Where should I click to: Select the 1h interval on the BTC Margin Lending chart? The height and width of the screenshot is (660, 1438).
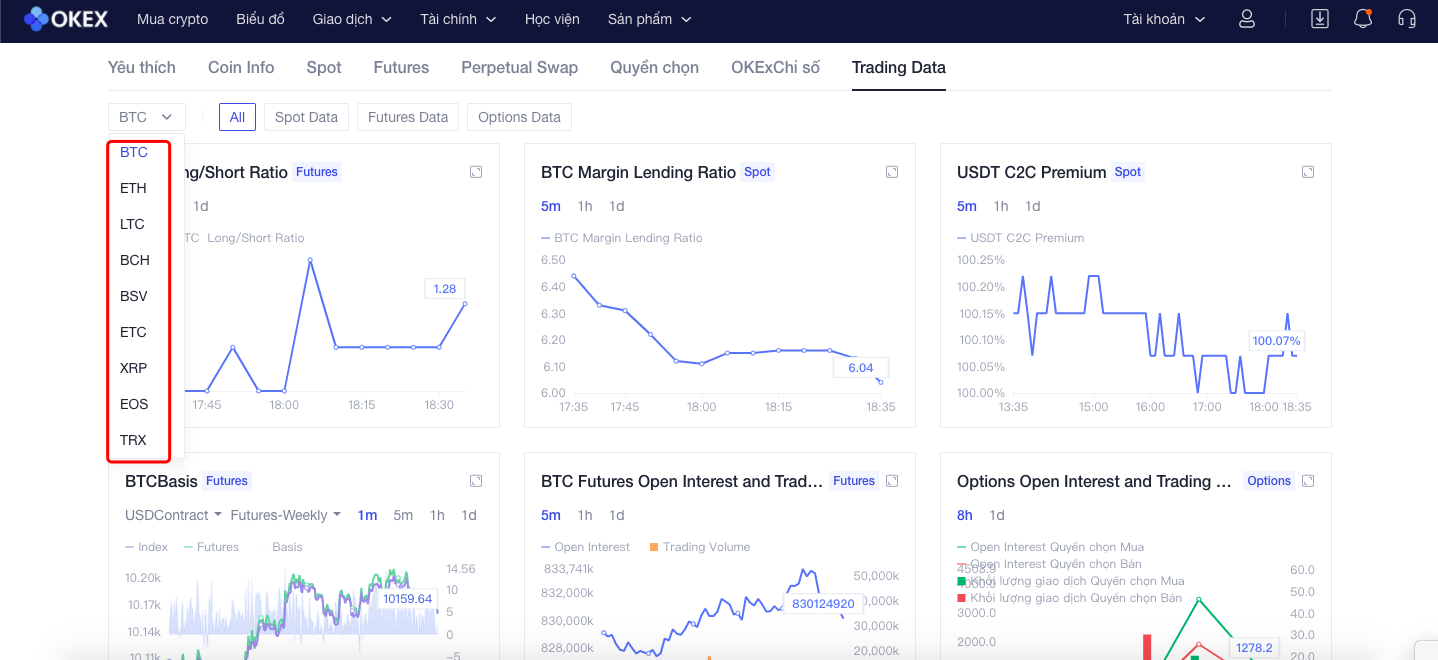tap(585, 206)
